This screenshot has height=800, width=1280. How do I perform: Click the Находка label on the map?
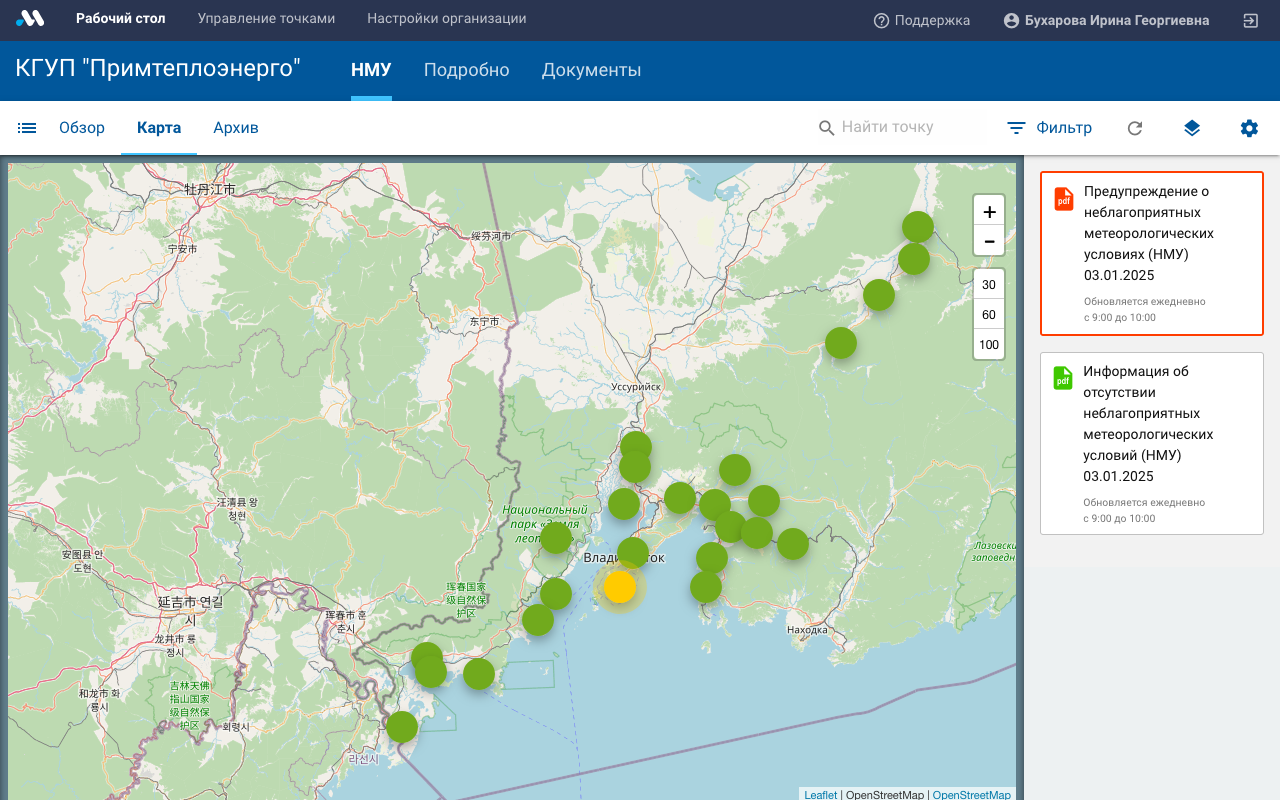click(807, 630)
